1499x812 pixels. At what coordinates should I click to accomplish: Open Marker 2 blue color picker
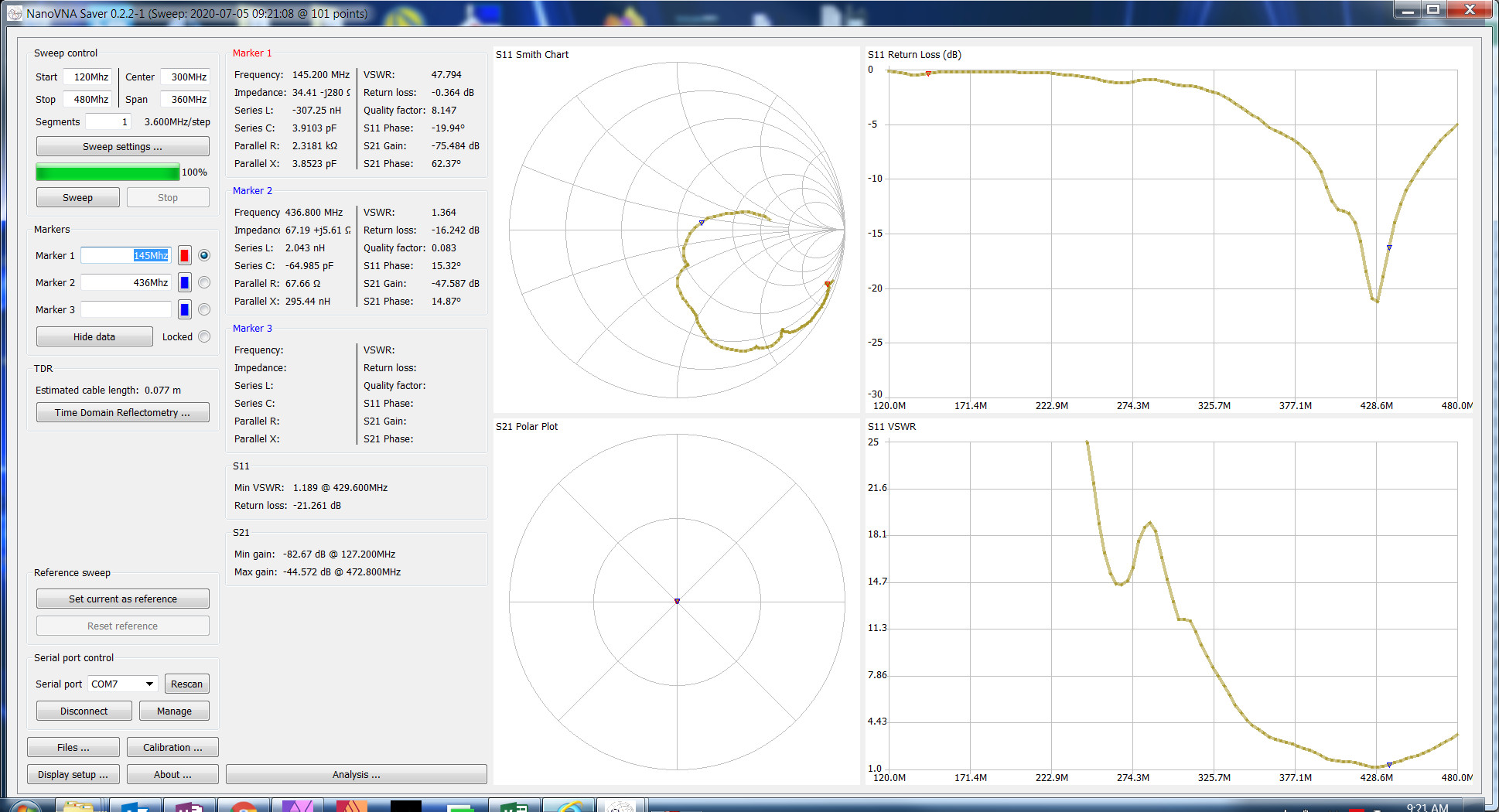click(185, 283)
